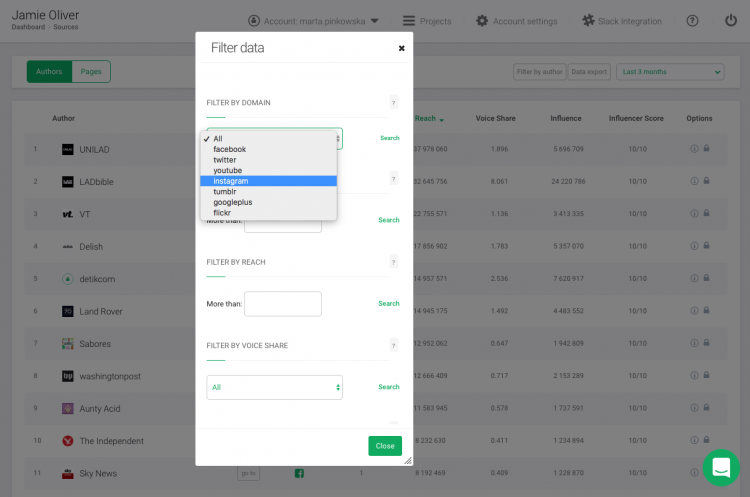750x497 pixels.
Task: Click the Sky News author name
Action: tap(98, 473)
